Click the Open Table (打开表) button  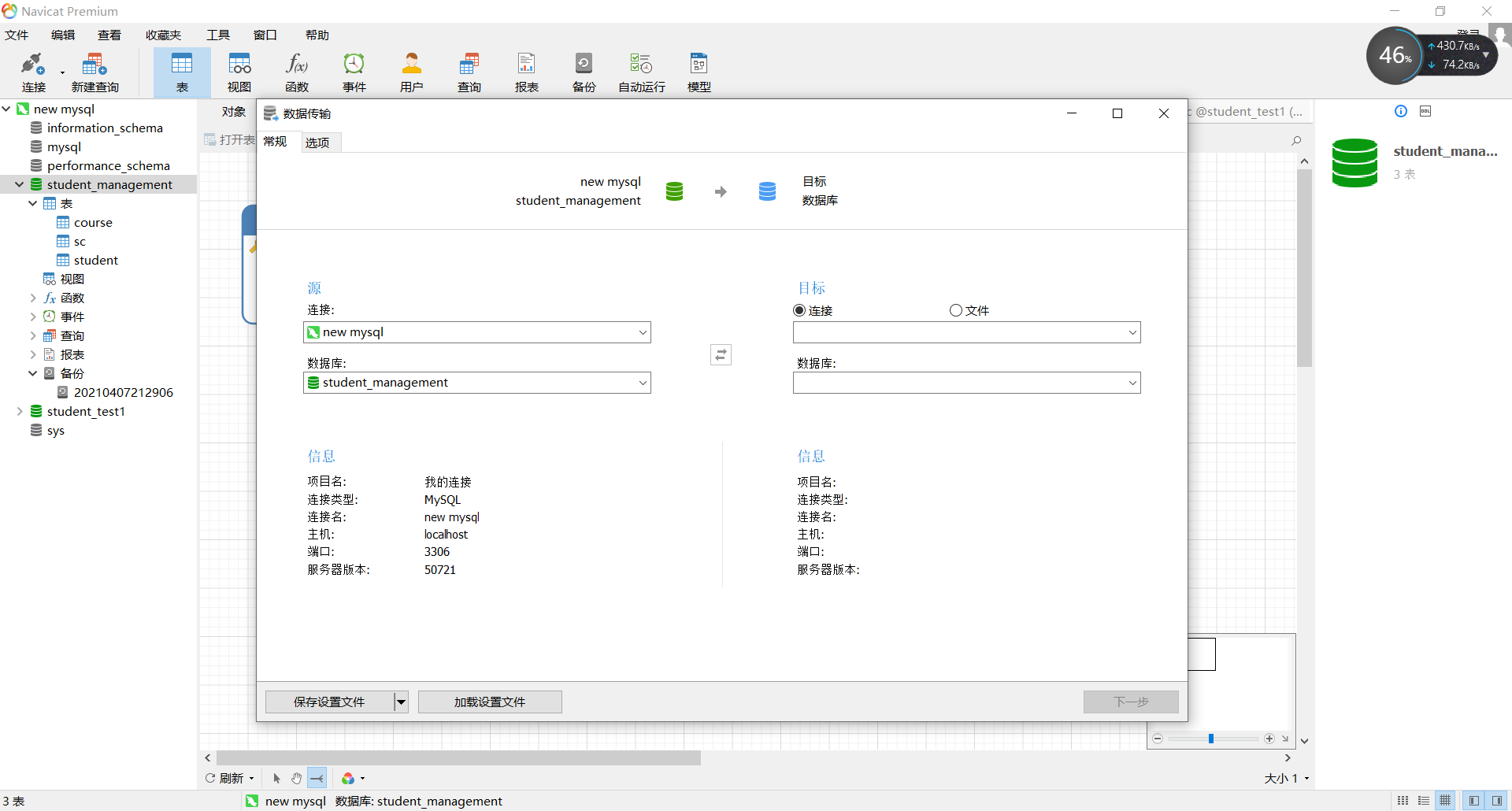230,139
